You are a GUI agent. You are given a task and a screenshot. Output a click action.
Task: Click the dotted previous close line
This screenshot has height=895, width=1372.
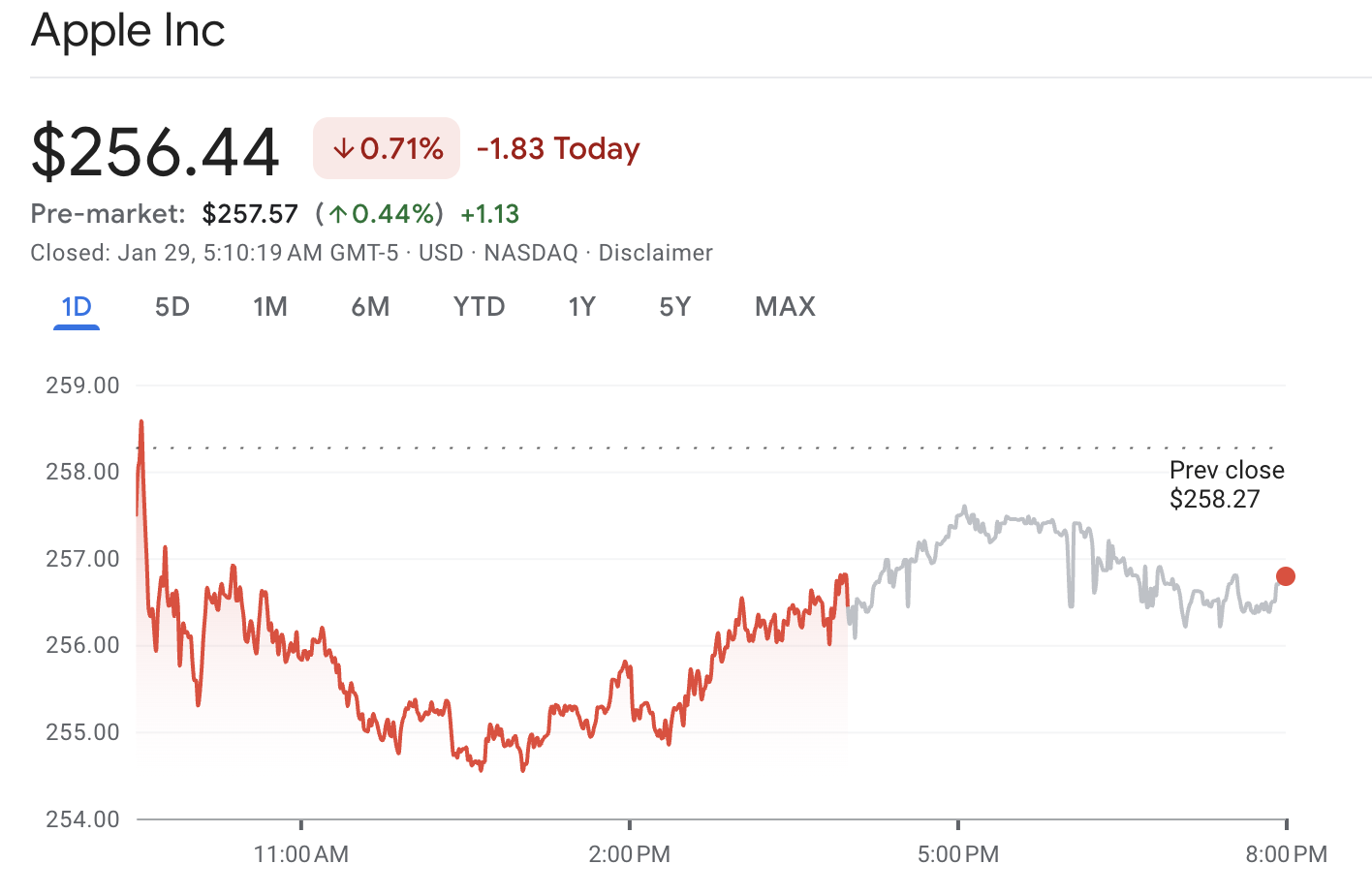pyautogui.click(x=678, y=446)
